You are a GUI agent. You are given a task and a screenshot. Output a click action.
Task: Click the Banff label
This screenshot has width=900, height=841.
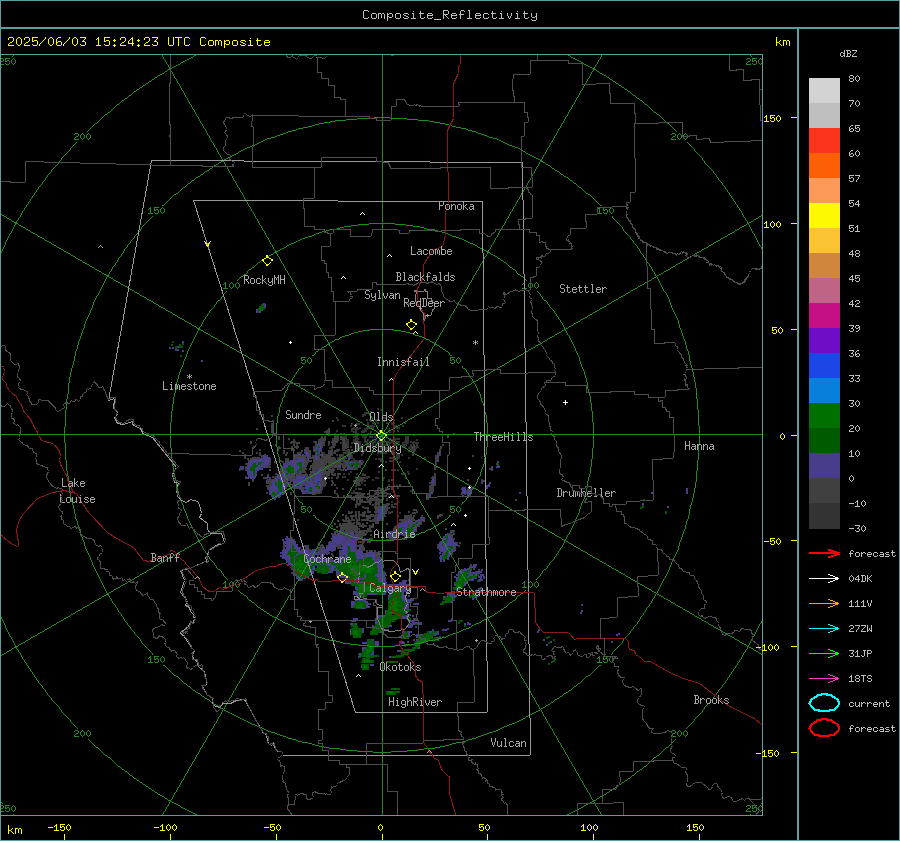(x=165, y=557)
